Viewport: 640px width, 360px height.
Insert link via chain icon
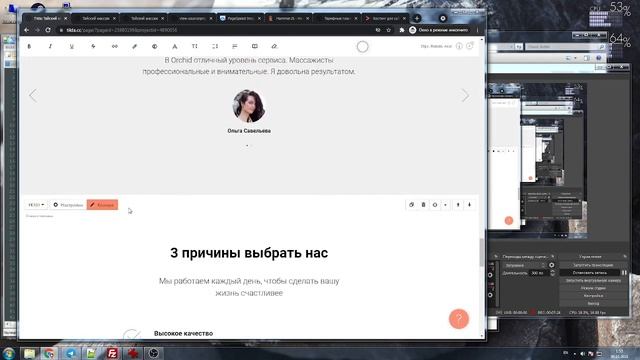115,47
